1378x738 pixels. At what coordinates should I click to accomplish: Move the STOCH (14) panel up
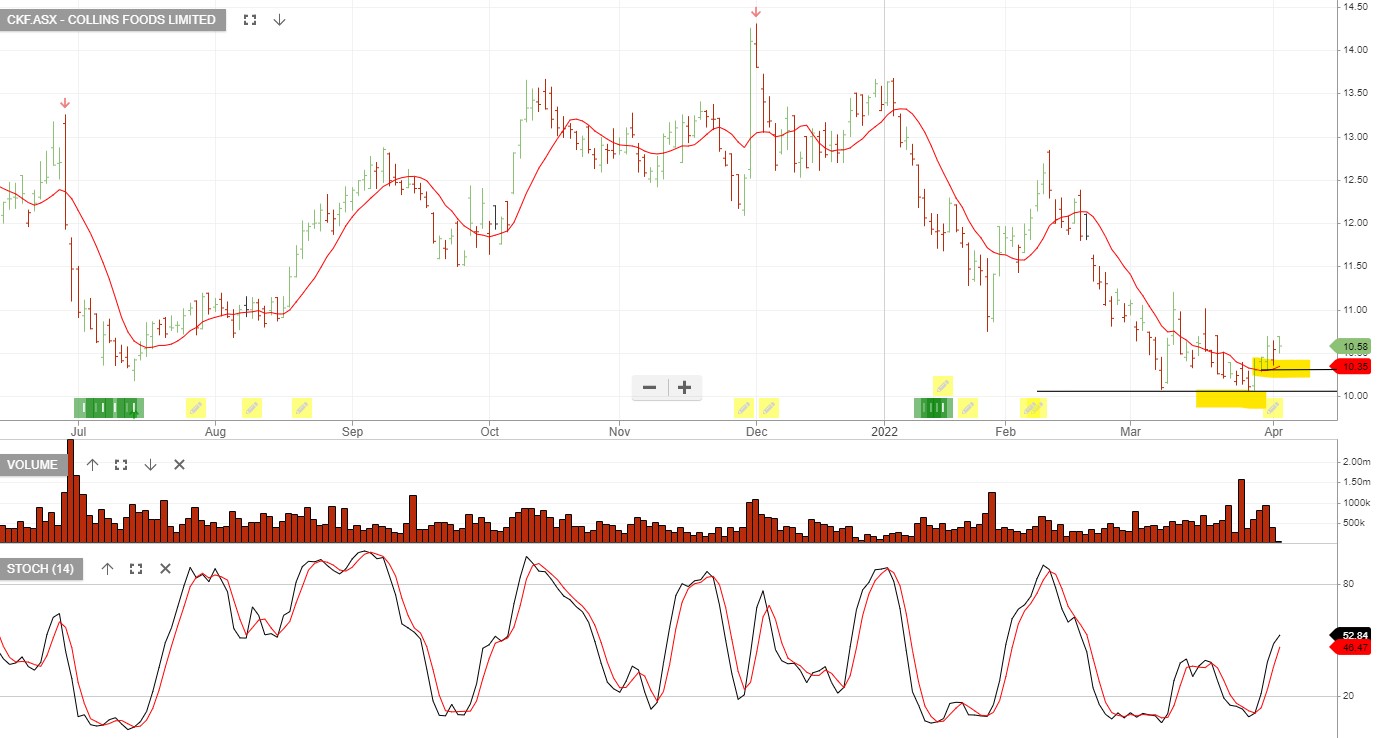coord(107,568)
